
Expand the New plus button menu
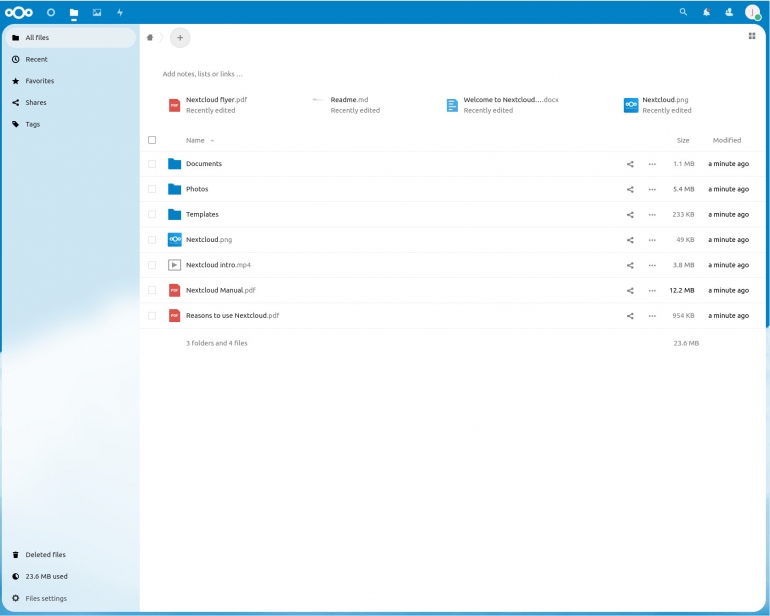click(180, 37)
